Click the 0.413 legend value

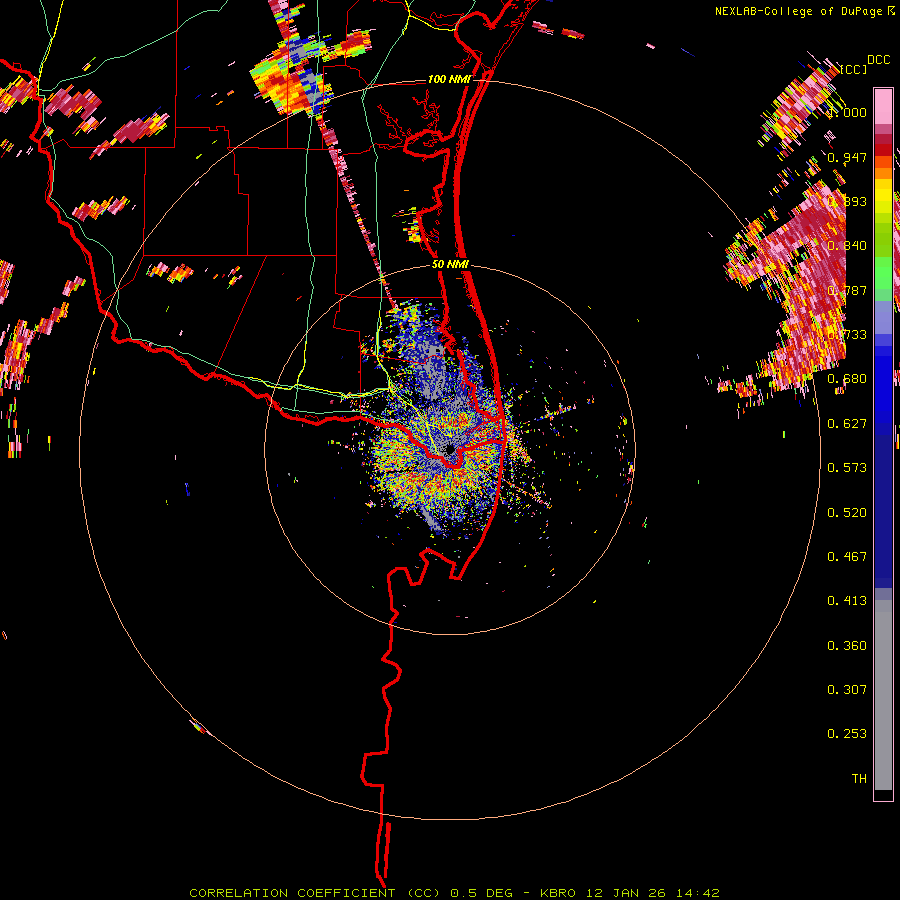tap(847, 601)
